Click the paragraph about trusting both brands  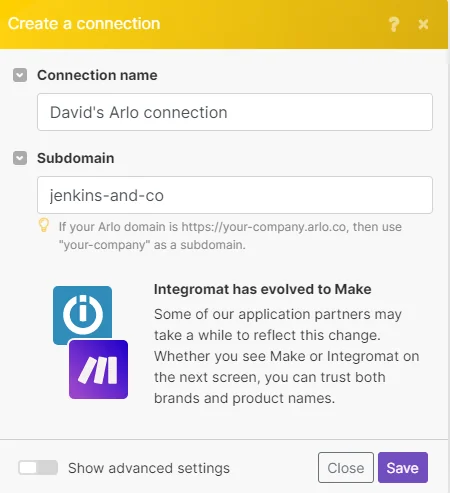tap(287, 356)
